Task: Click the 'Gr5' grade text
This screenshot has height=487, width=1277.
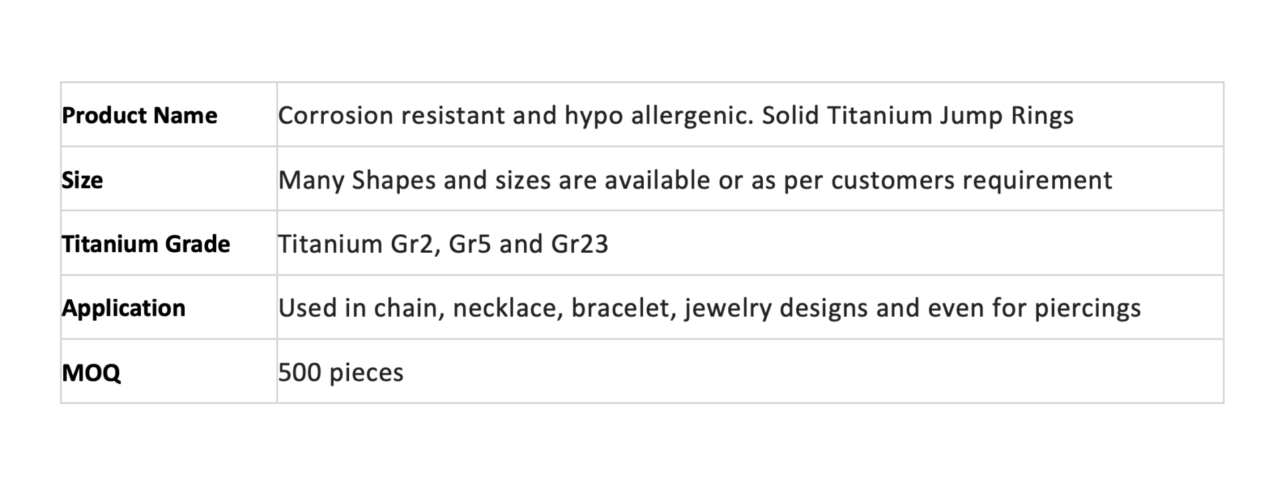Action: (470, 244)
